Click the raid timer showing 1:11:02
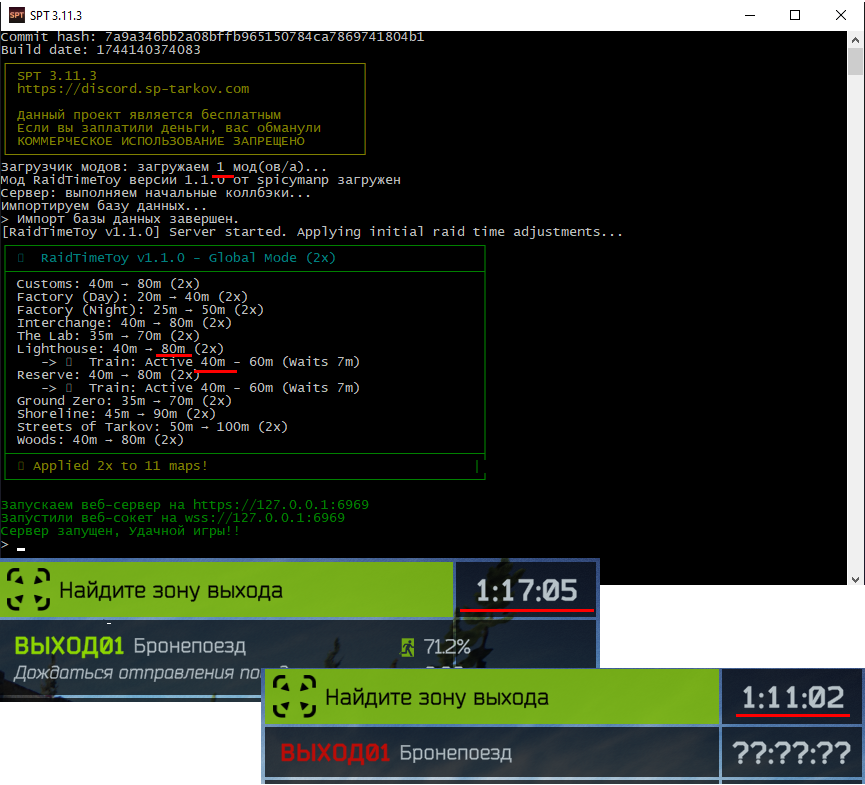The width and height of the screenshot is (865, 785). (x=793, y=697)
